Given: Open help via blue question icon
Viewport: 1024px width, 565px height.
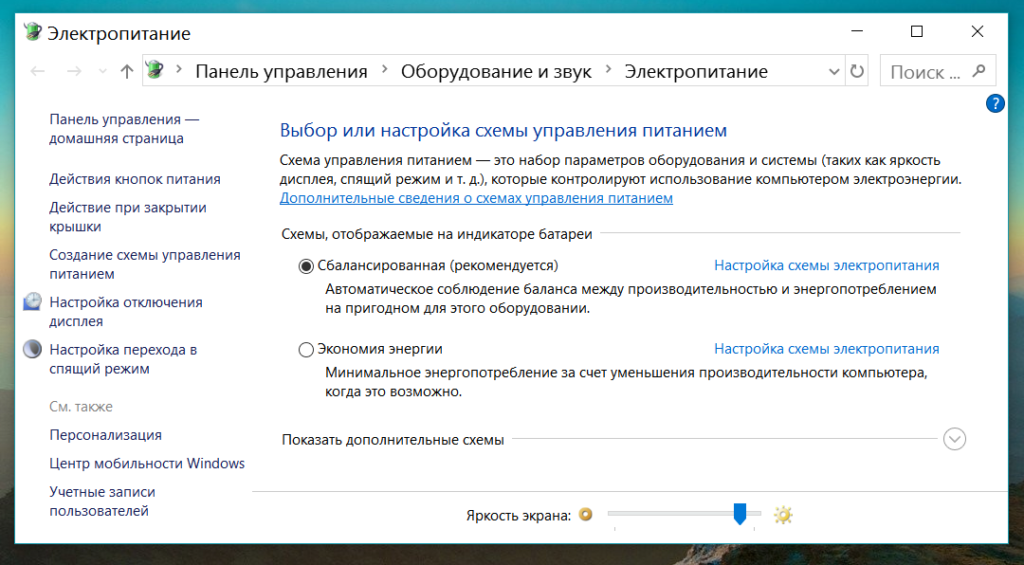Looking at the screenshot, I should pos(995,103).
